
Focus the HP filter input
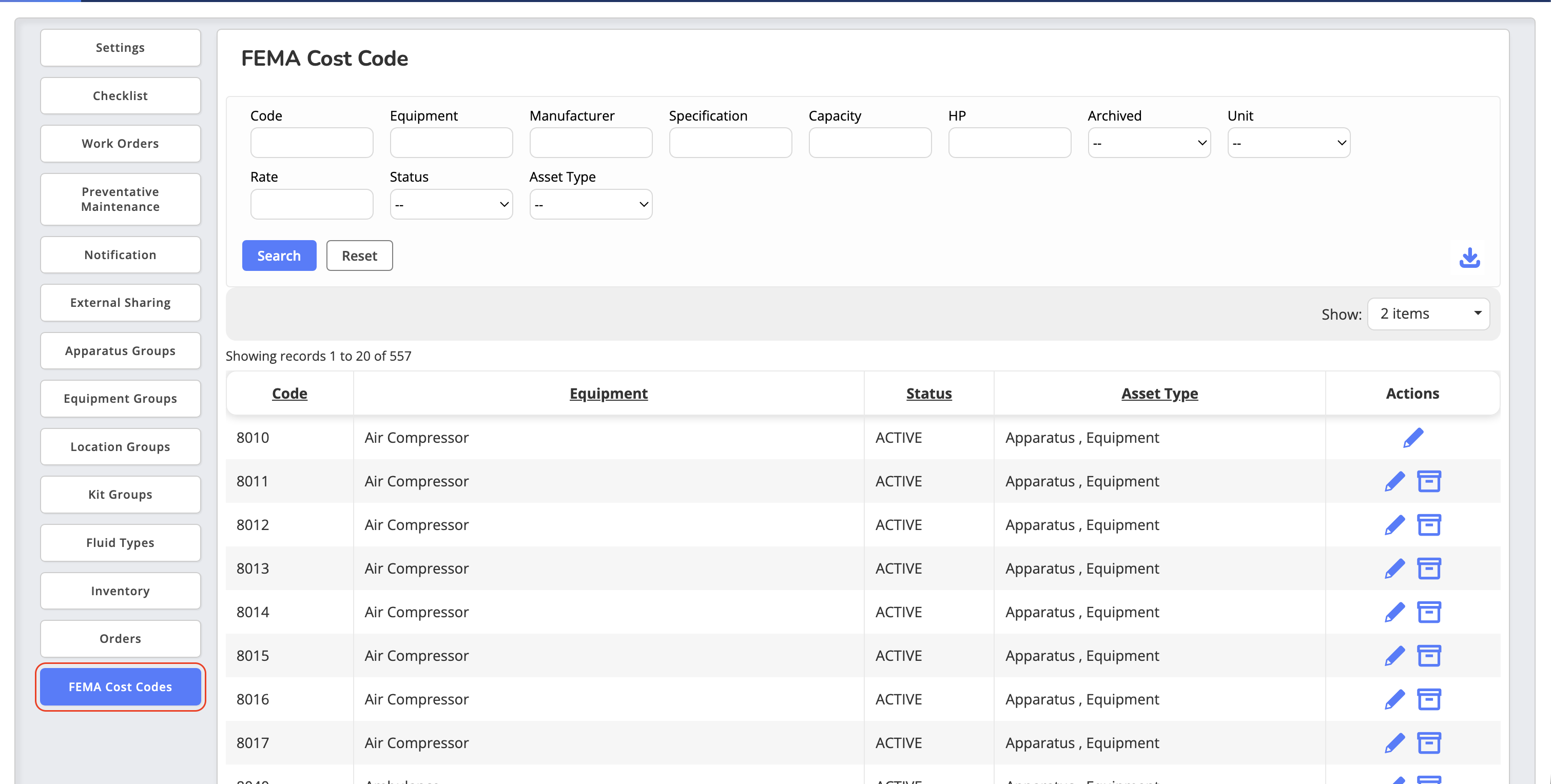point(1010,143)
